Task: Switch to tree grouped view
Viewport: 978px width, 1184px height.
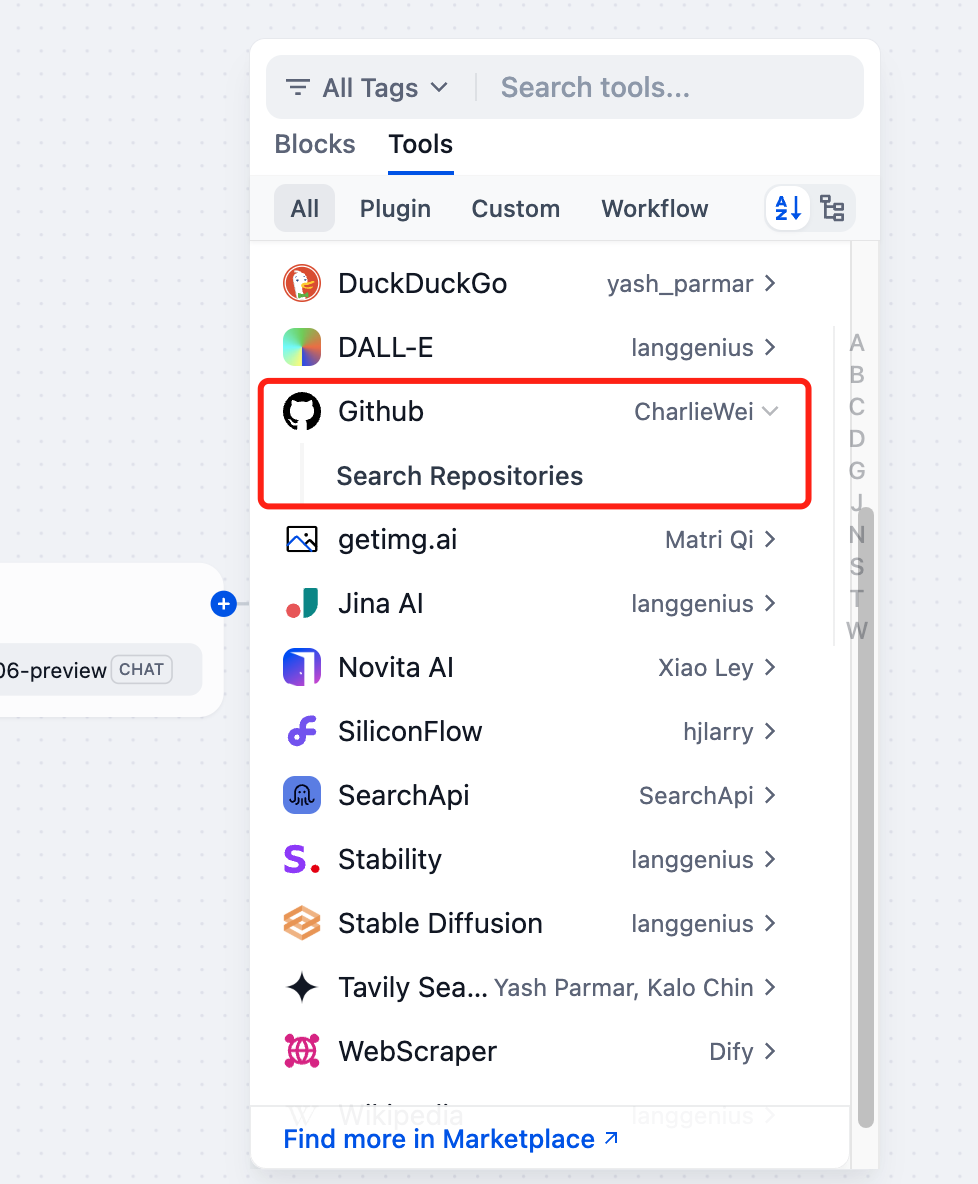Action: click(x=832, y=208)
